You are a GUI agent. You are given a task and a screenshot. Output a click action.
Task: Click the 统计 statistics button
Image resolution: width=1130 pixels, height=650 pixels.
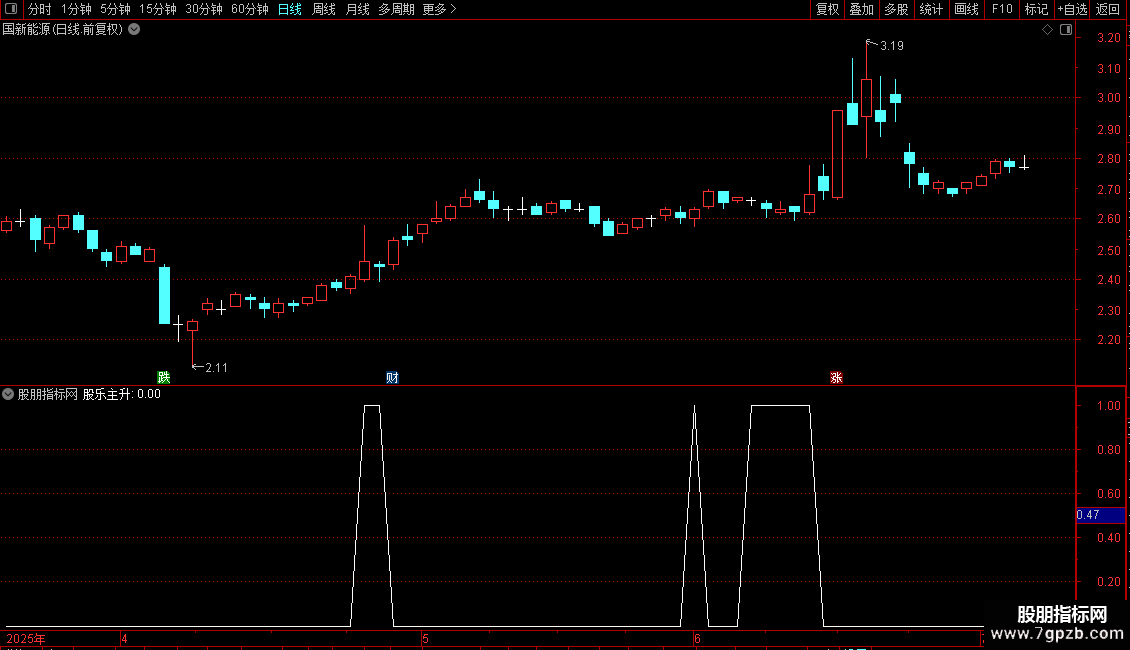931,9
